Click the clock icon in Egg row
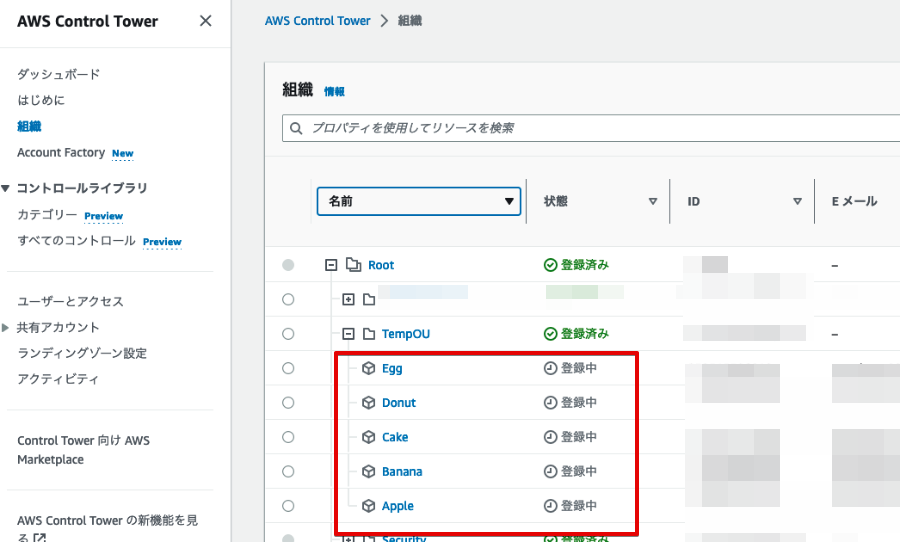This screenshot has height=542, width=900. click(550, 368)
